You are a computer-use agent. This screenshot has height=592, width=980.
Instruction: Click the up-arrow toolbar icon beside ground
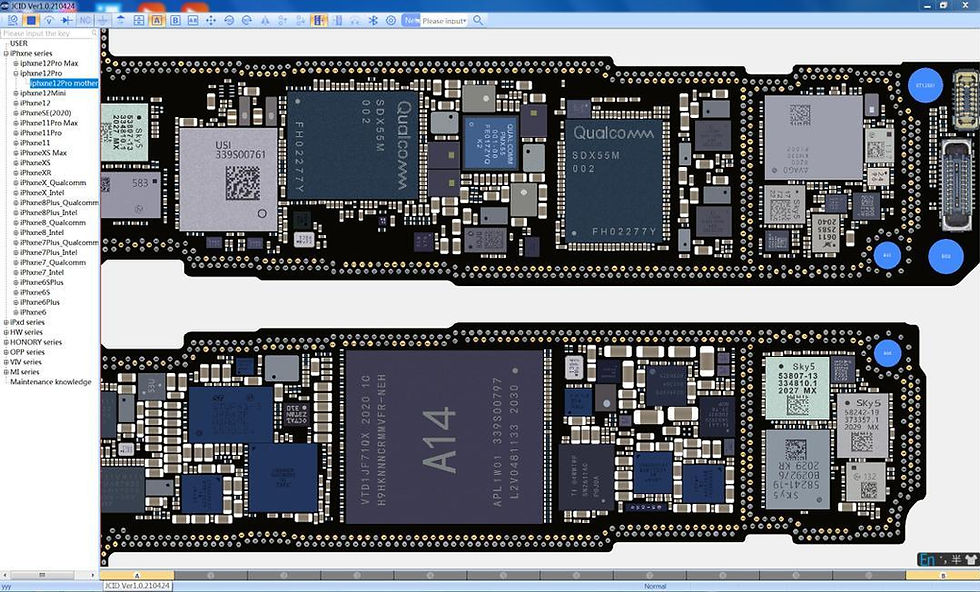pyautogui.click(x=121, y=21)
